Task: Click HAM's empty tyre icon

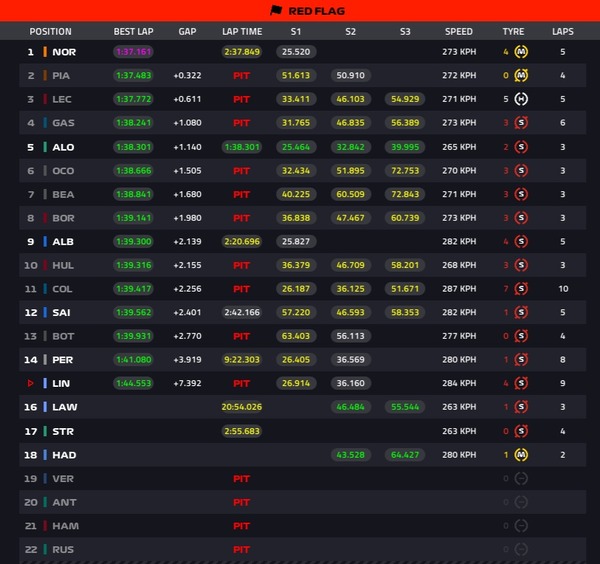Action: pos(521,526)
